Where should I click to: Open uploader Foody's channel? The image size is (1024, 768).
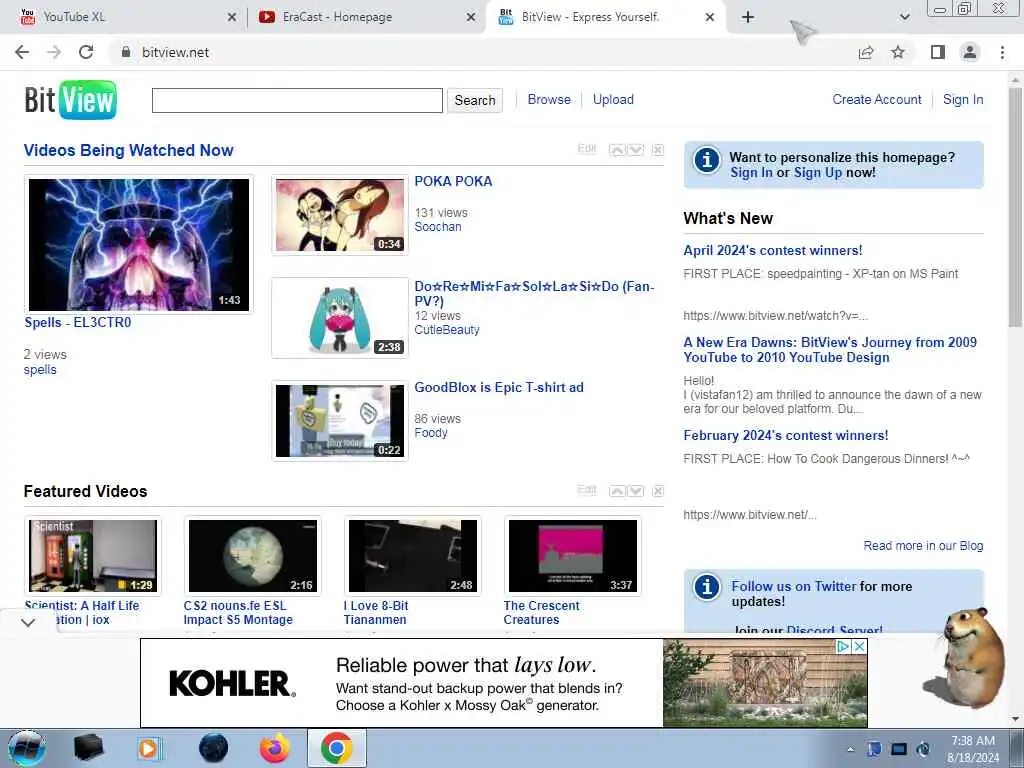(x=431, y=432)
